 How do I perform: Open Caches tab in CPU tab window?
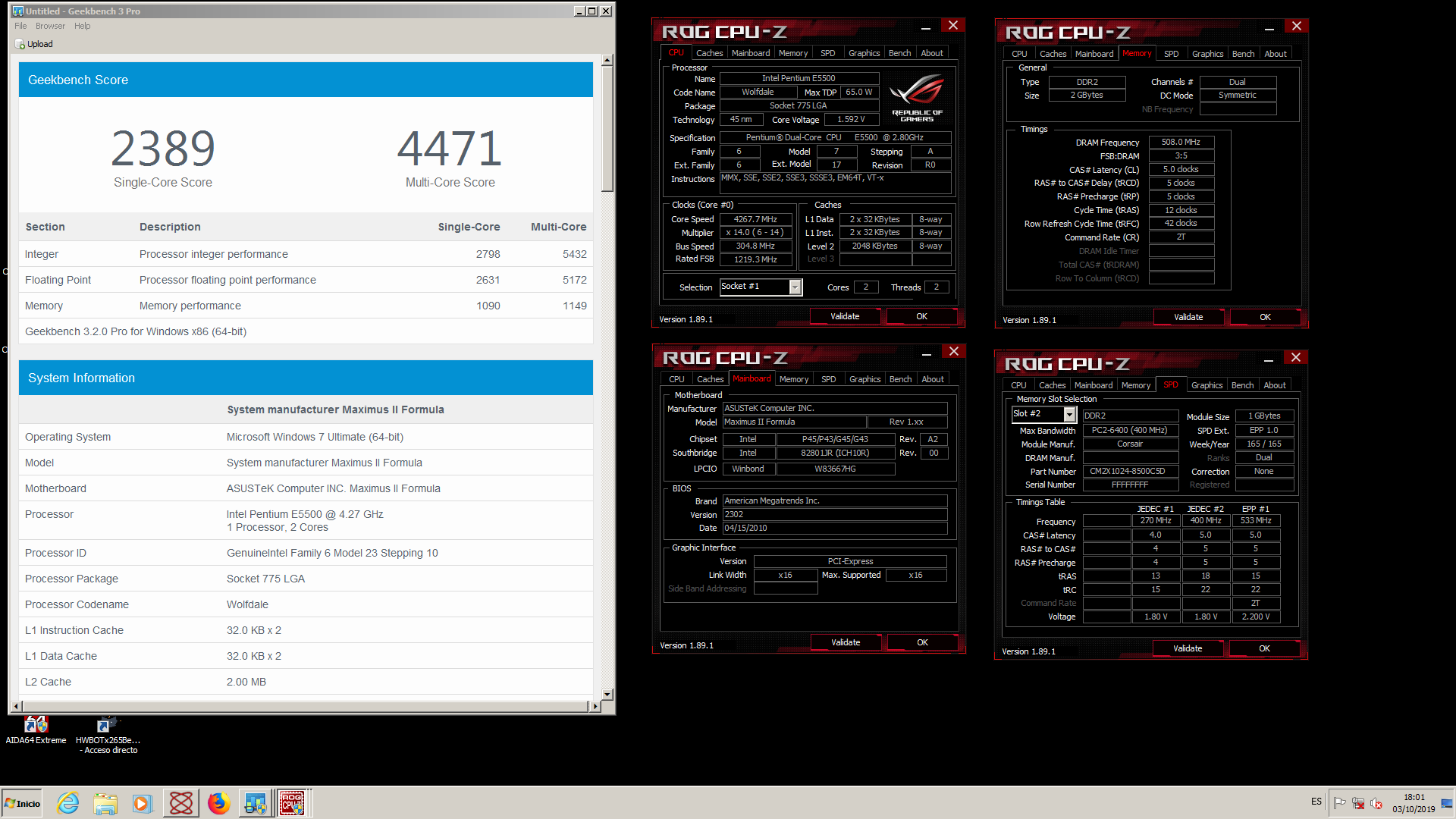click(x=709, y=53)
